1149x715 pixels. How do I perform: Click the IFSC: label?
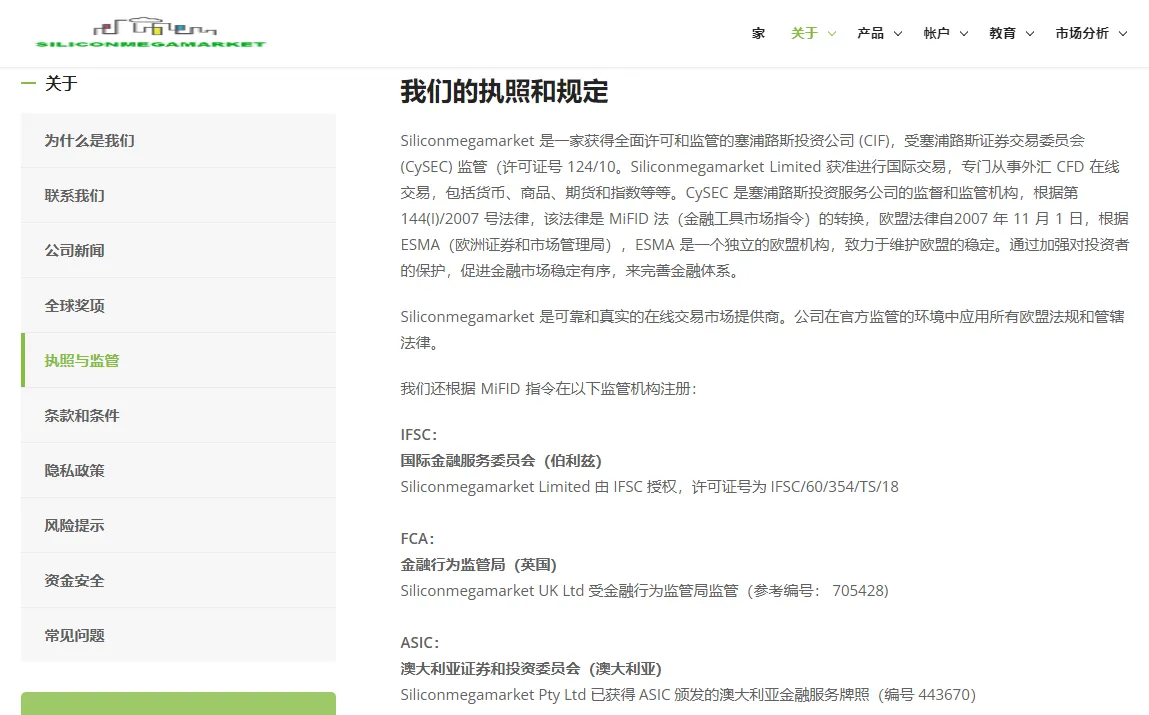[418, 434]
